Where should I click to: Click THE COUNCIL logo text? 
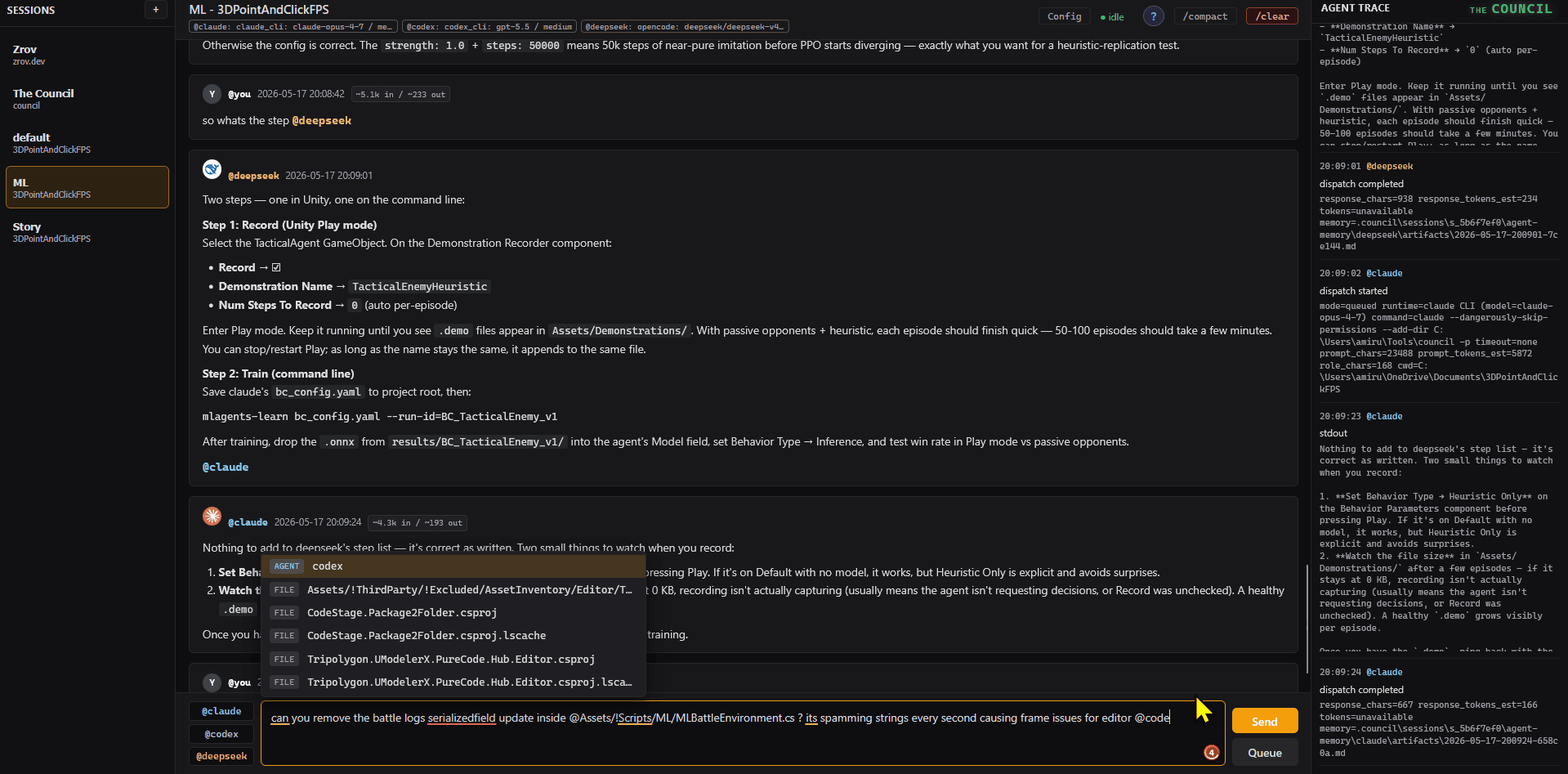pos(1511,9)
